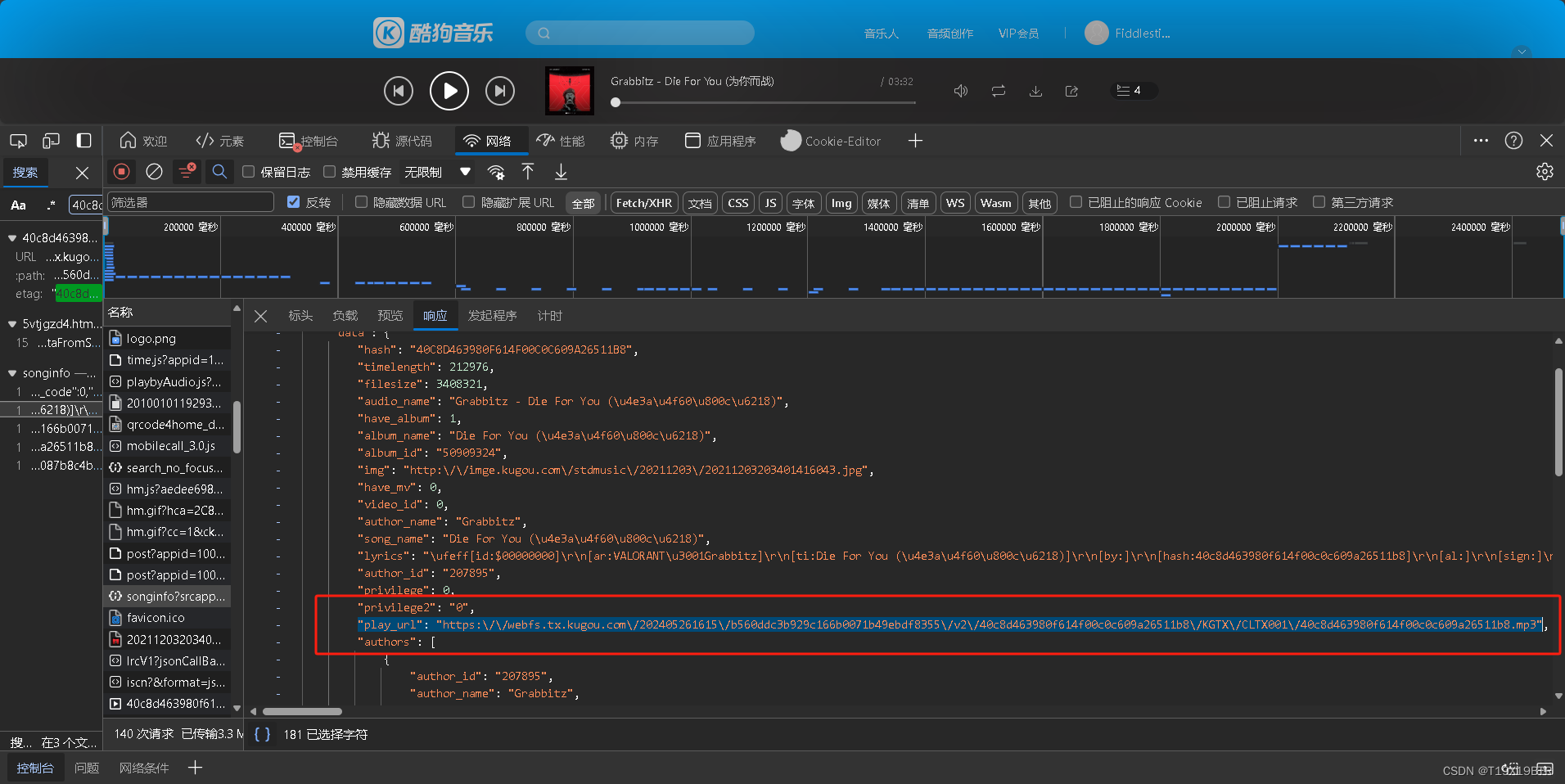Enable 保留日志 checkbox

(249, 172)
